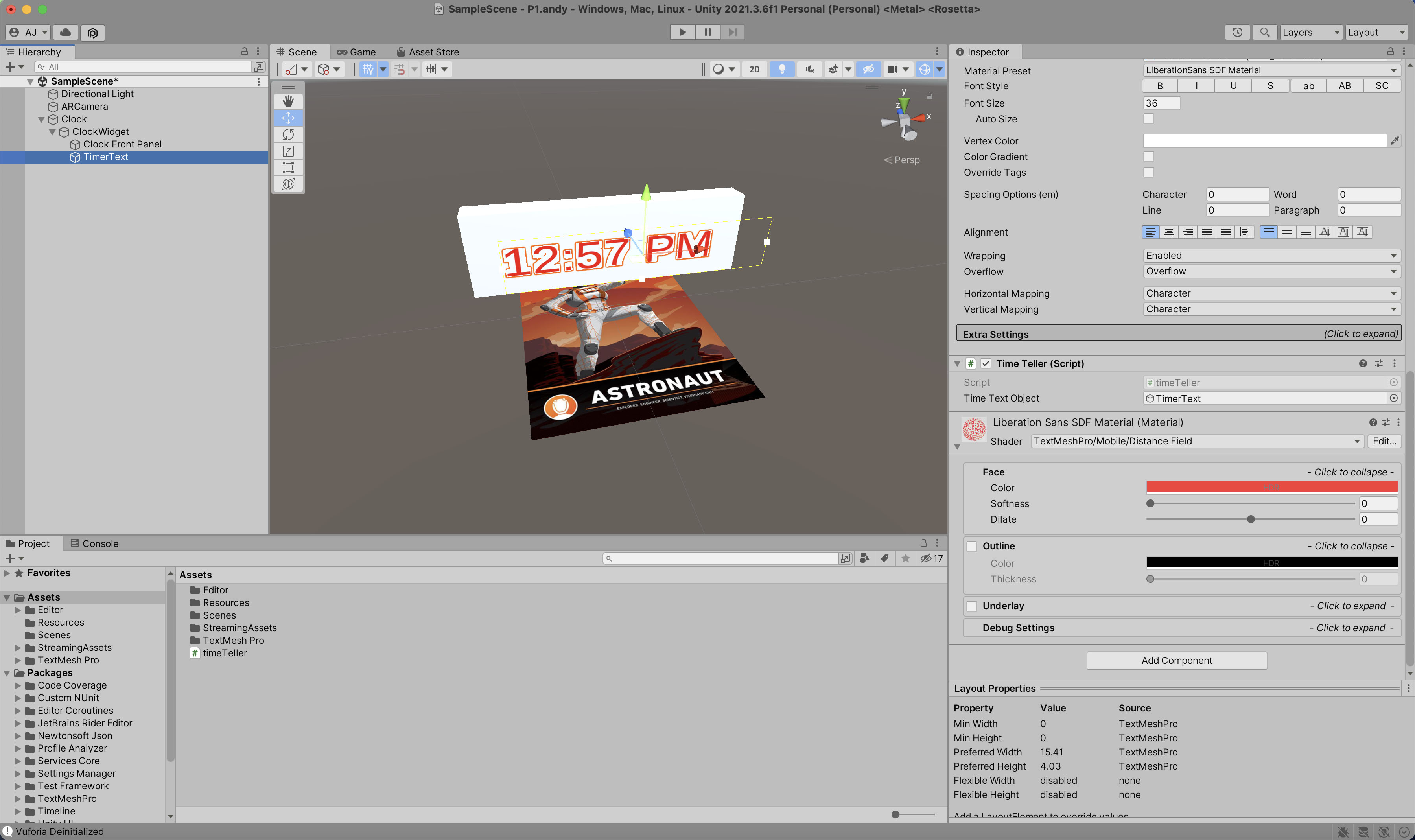Select the combined Transform tool
The image size is (1415, 840).
[288, 184]
